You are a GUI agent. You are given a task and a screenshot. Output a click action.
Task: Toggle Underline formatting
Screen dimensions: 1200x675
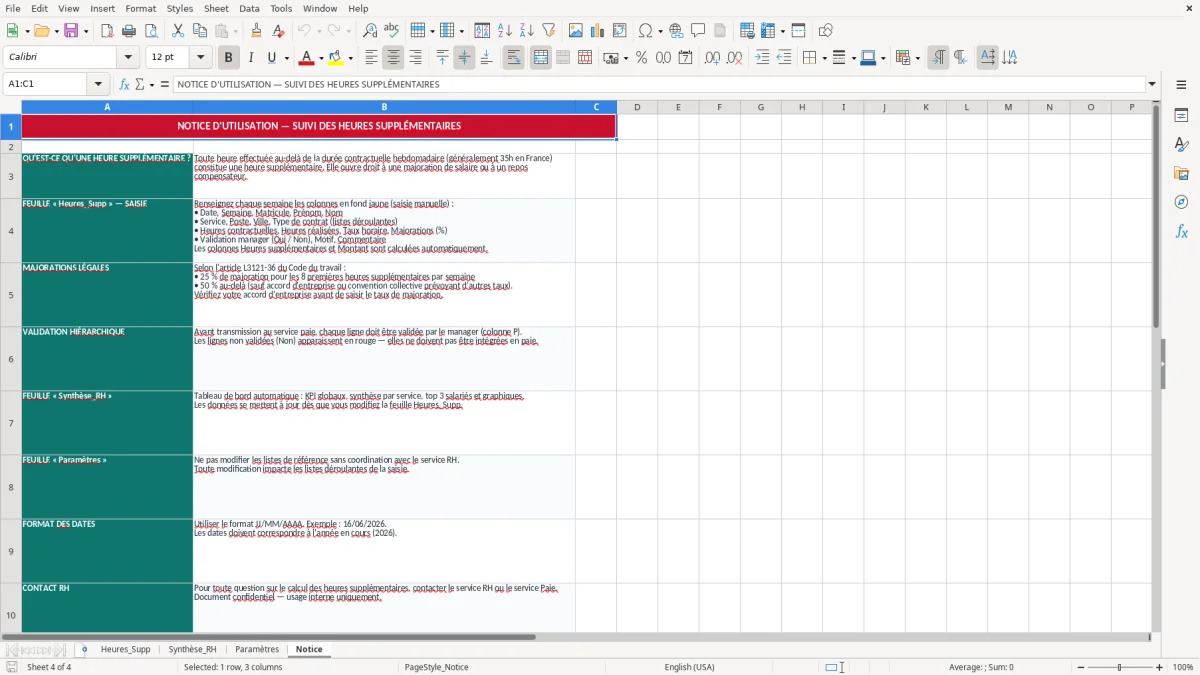tap(271, 58)
